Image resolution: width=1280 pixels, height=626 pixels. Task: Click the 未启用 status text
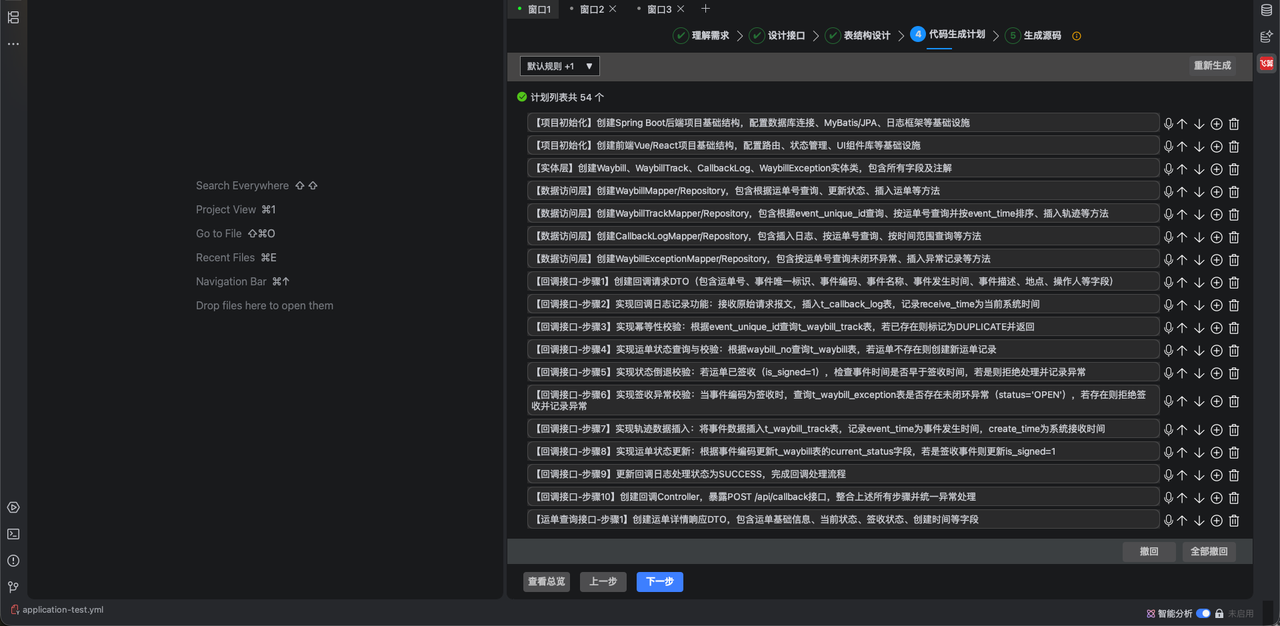pos(1241,613)
